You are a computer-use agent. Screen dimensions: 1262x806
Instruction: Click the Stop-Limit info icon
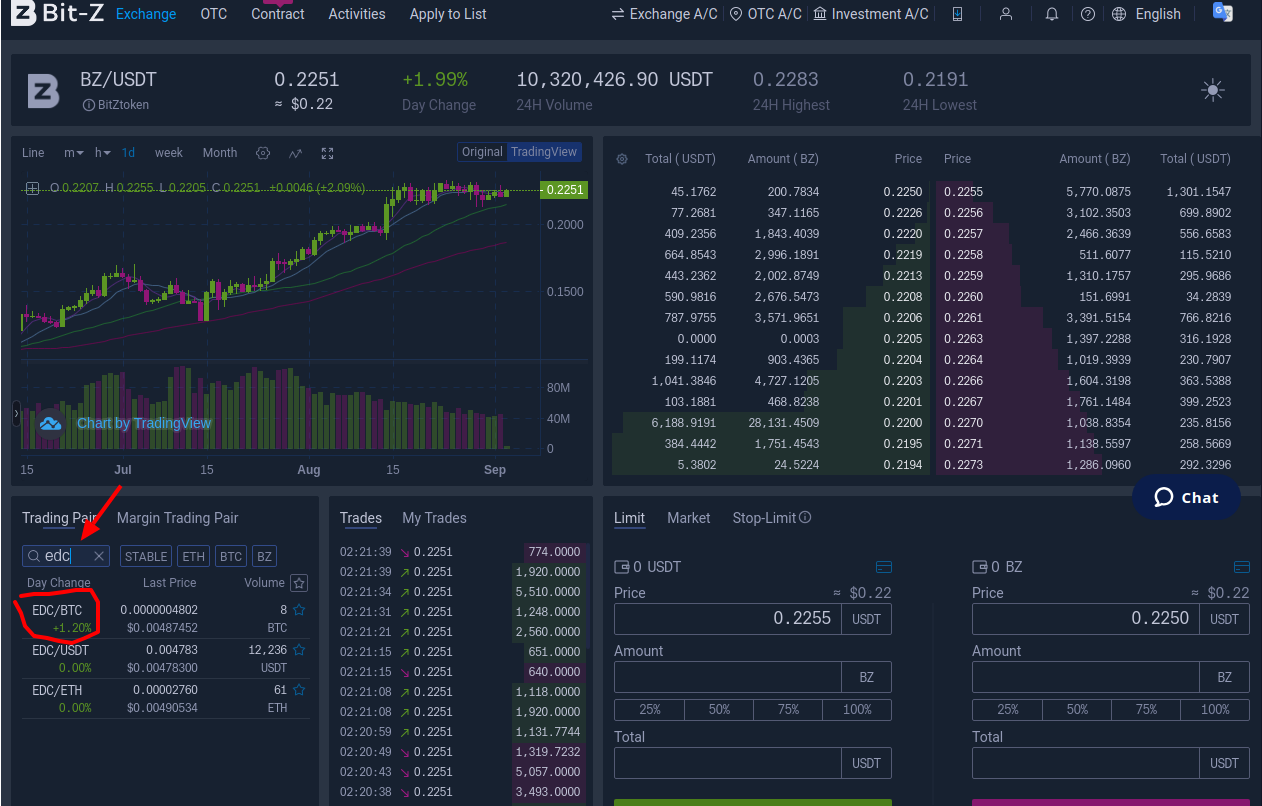point(805,518)
